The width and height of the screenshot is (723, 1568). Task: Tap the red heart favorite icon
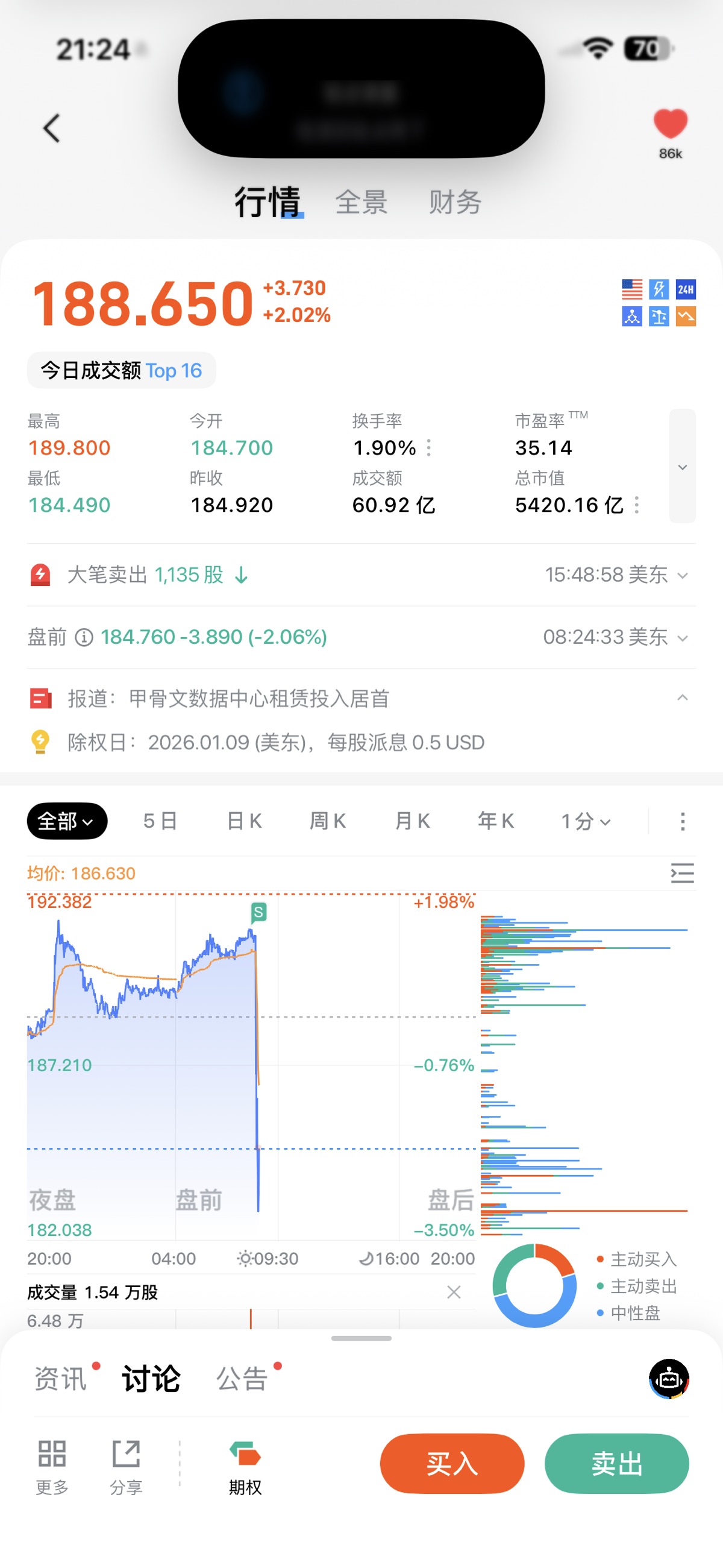click(670, 124)
